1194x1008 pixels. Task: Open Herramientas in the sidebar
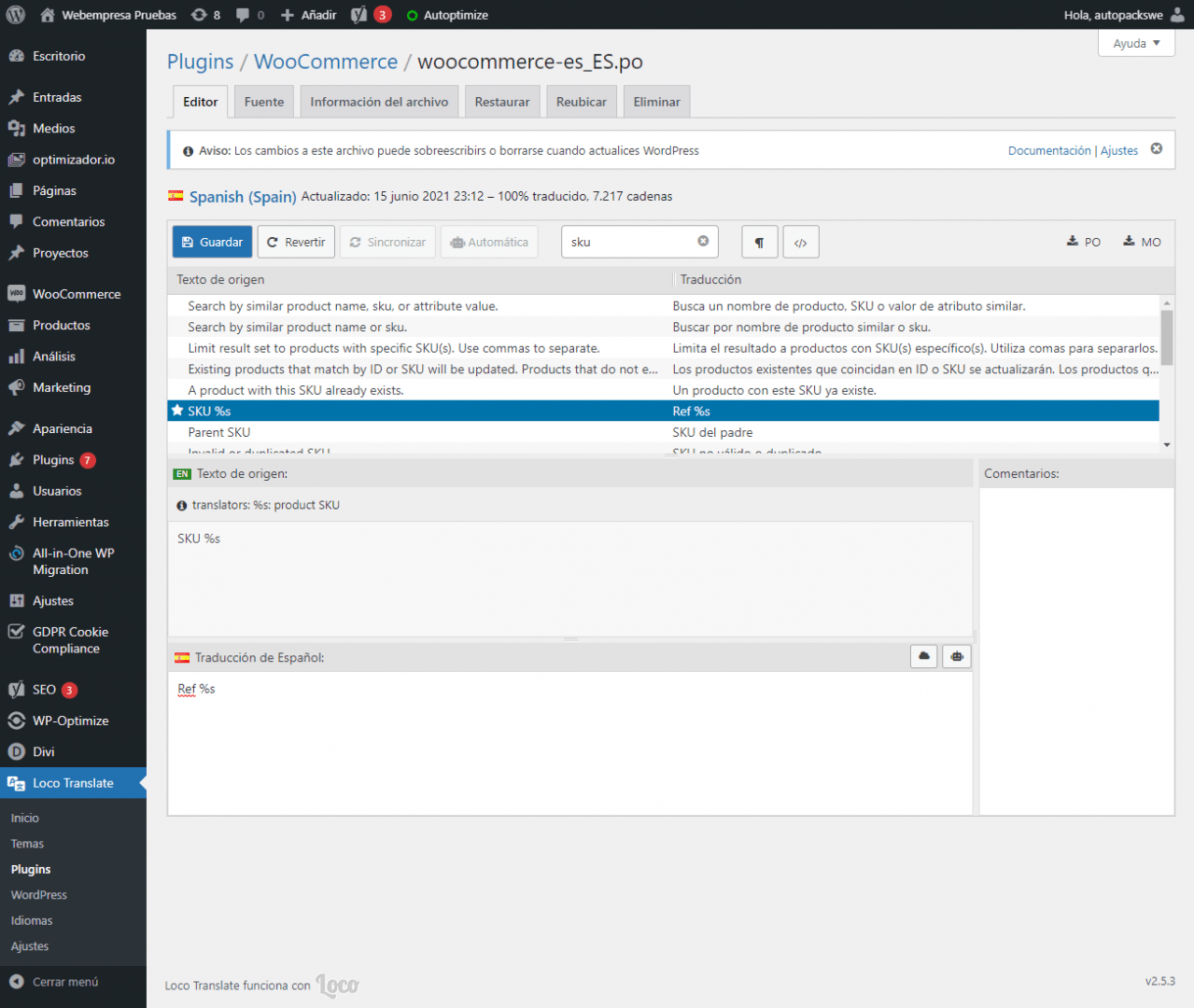click(x=73, y=523)
